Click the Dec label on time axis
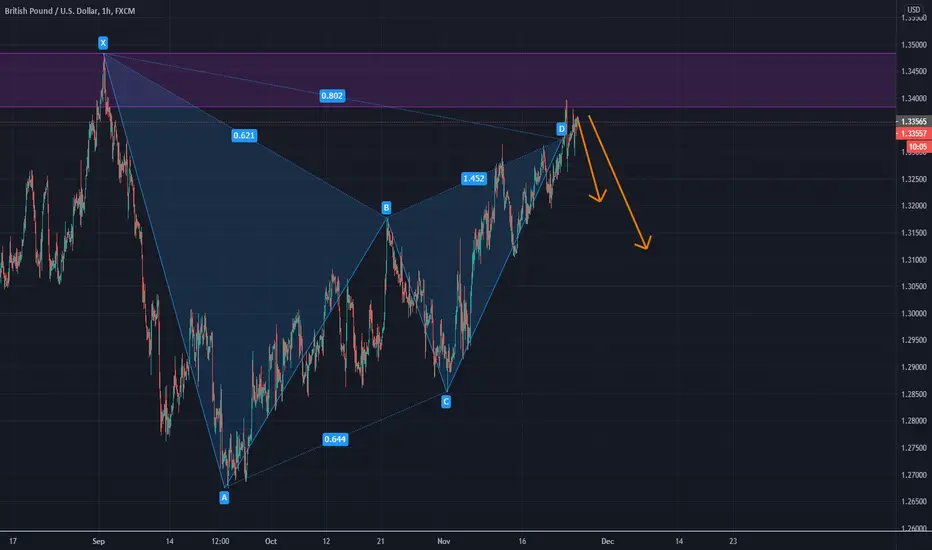Screen dimensions: 932x550 (607, 541)
